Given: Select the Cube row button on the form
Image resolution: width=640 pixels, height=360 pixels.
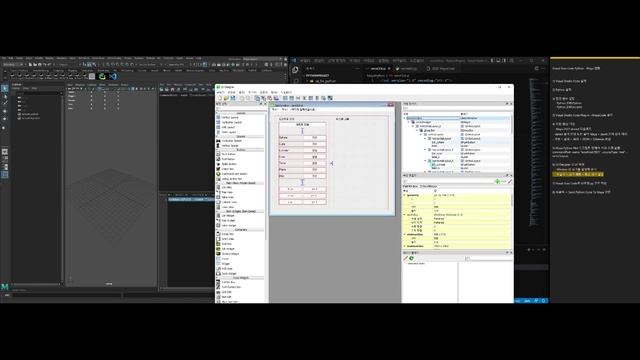Looking at the screenshot, I should click(315, 144).
